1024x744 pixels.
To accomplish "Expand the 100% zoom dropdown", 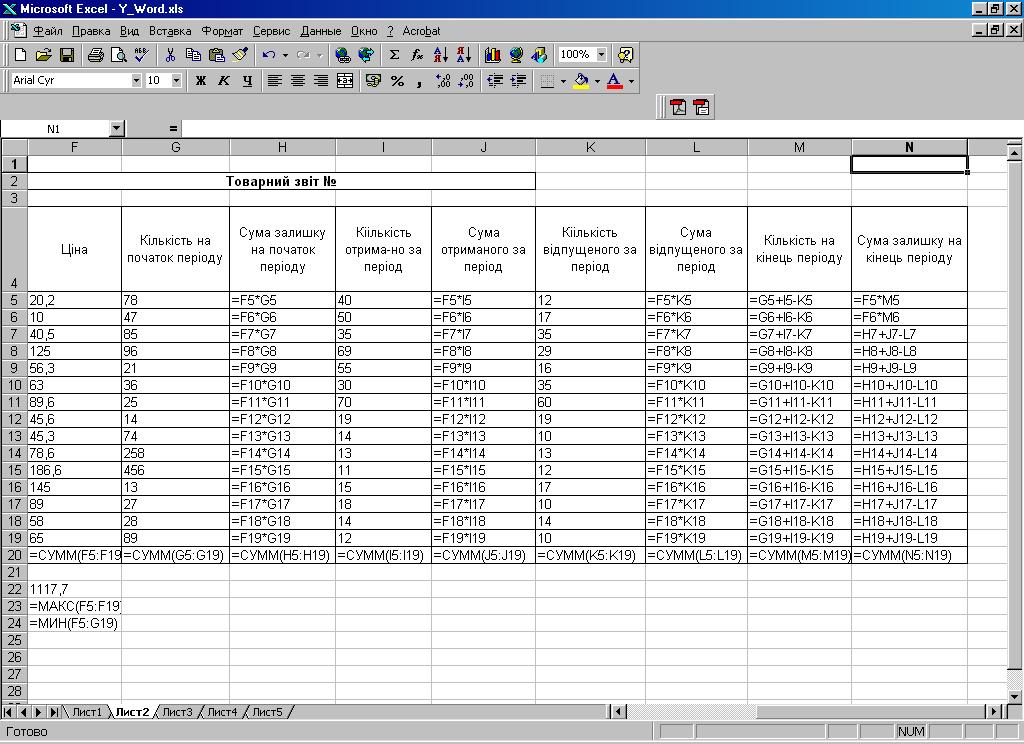I will coord(601,55).
